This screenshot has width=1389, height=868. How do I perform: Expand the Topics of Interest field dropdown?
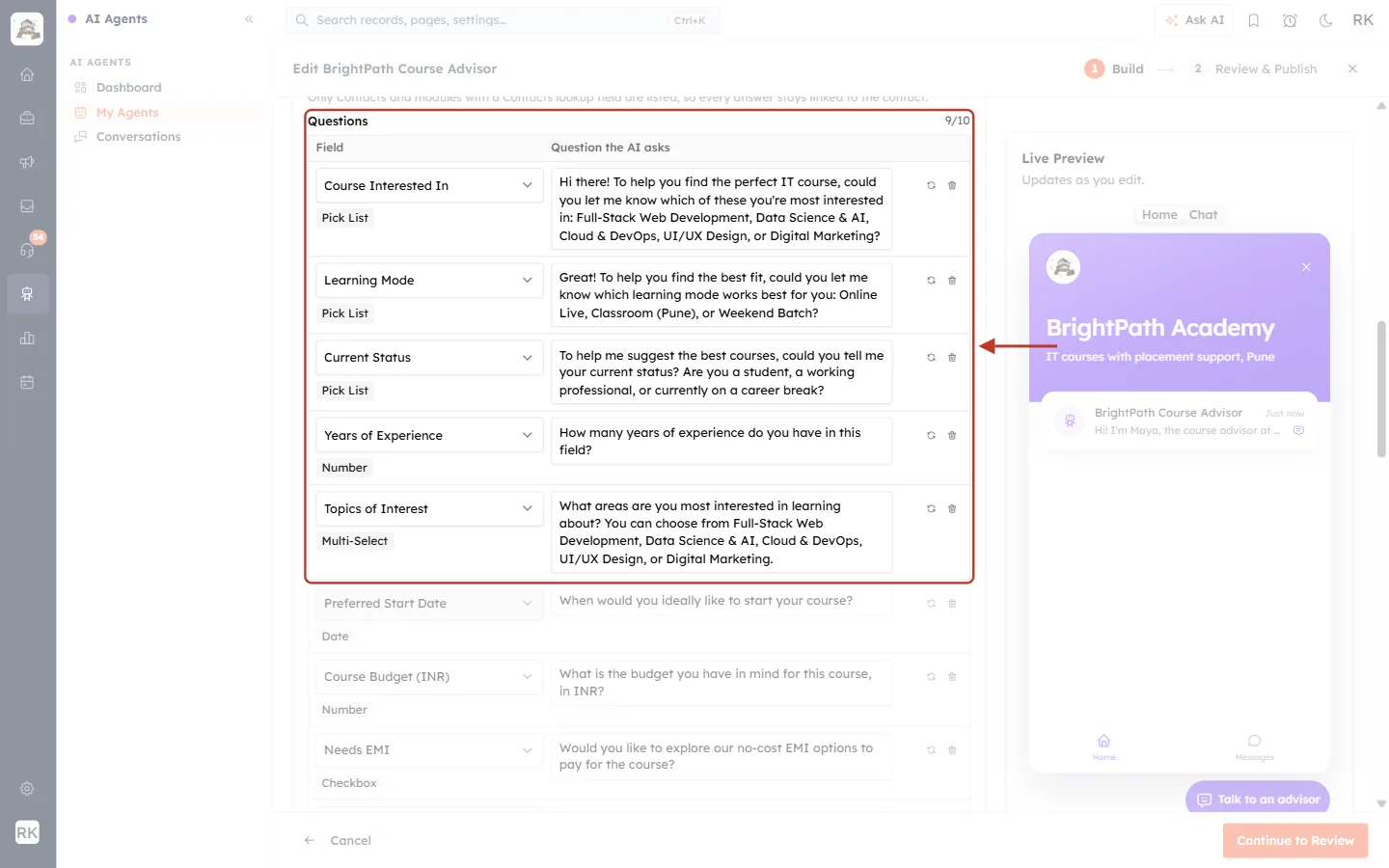tap(429, 508)
